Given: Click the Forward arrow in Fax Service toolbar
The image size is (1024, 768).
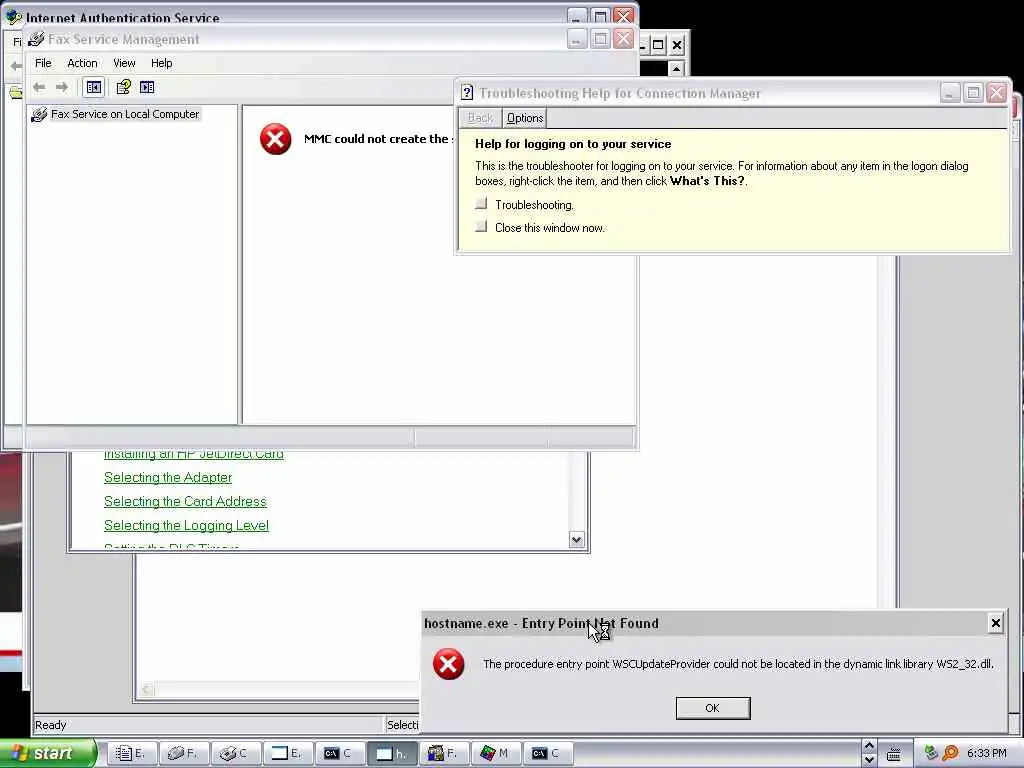Looking at the screenshot, I should 62,87.
